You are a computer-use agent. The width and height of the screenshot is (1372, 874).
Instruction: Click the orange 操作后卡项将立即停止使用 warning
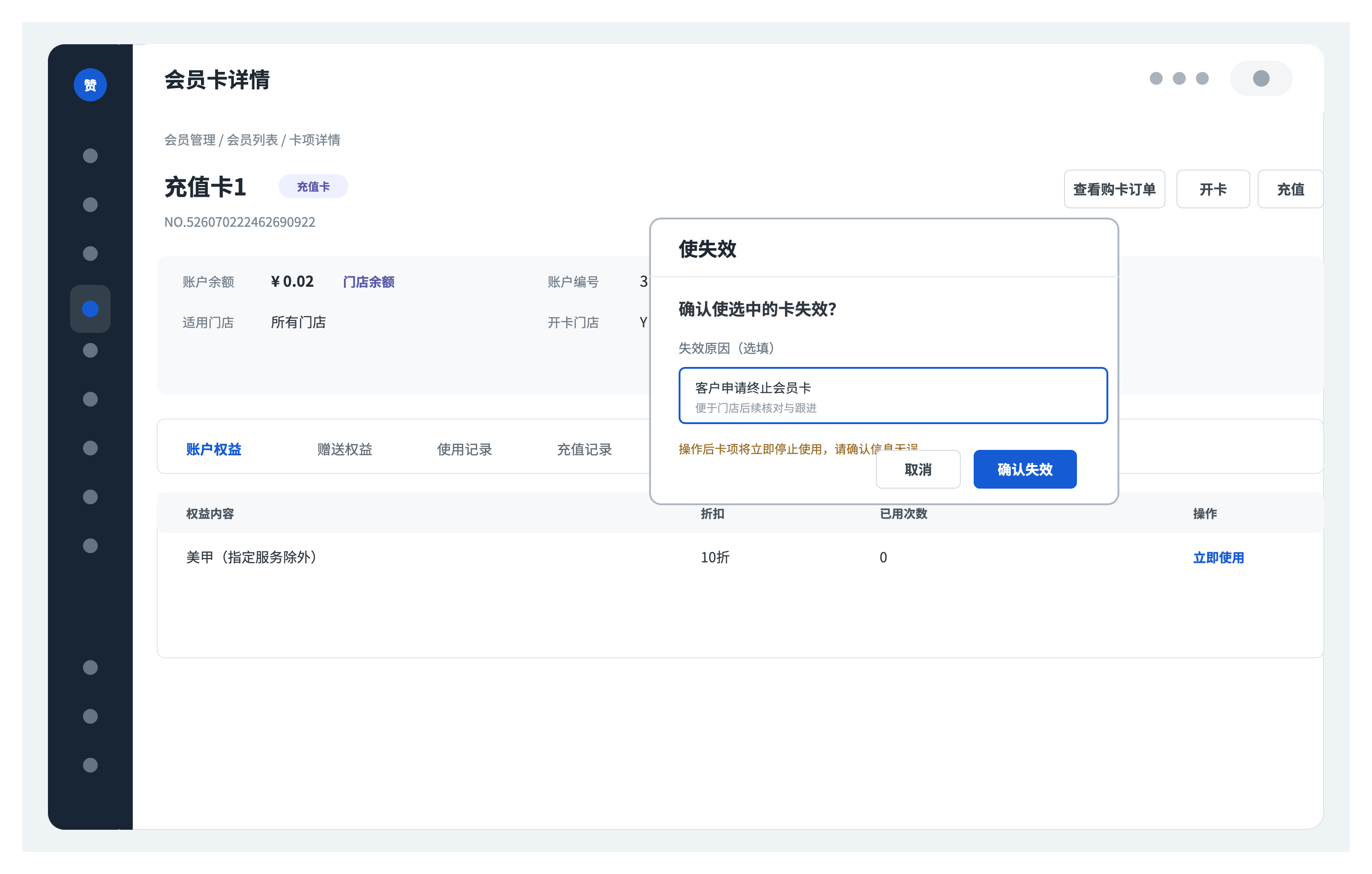(798, 449)
